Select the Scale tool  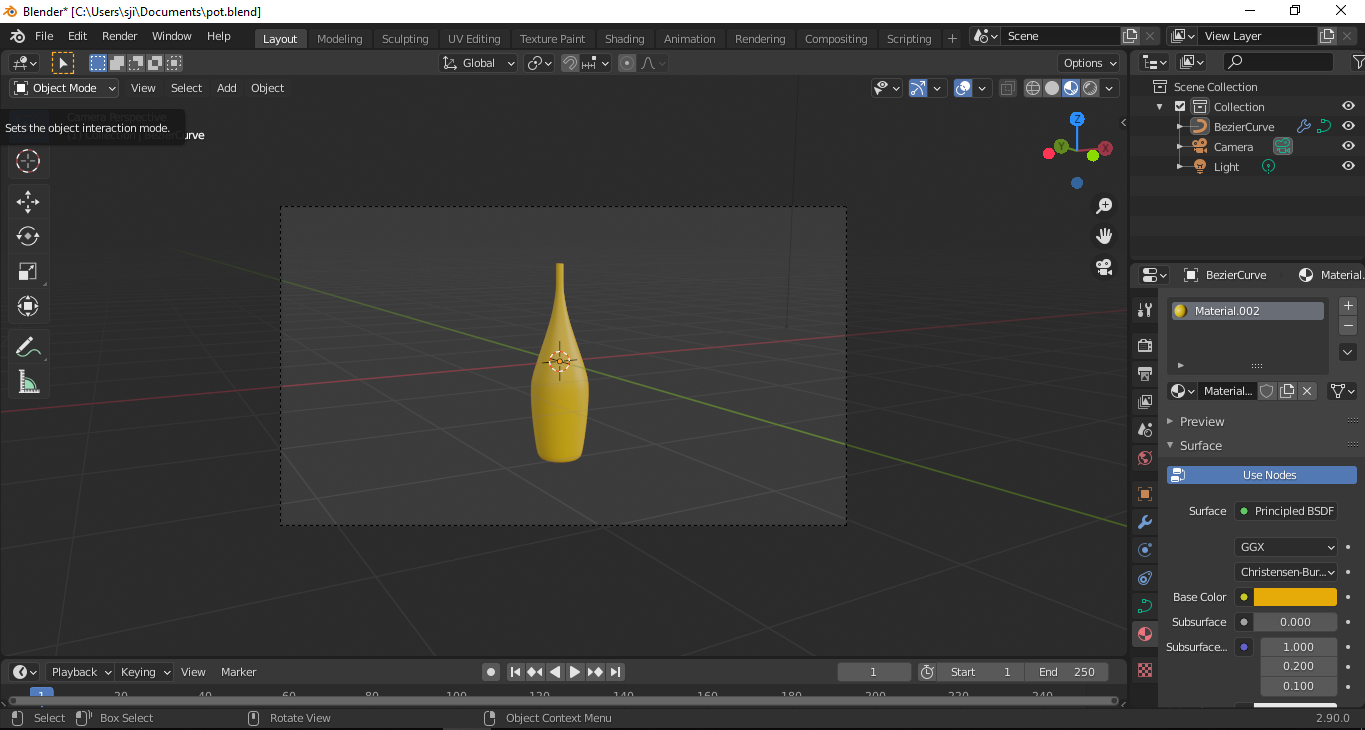[28, 271]
